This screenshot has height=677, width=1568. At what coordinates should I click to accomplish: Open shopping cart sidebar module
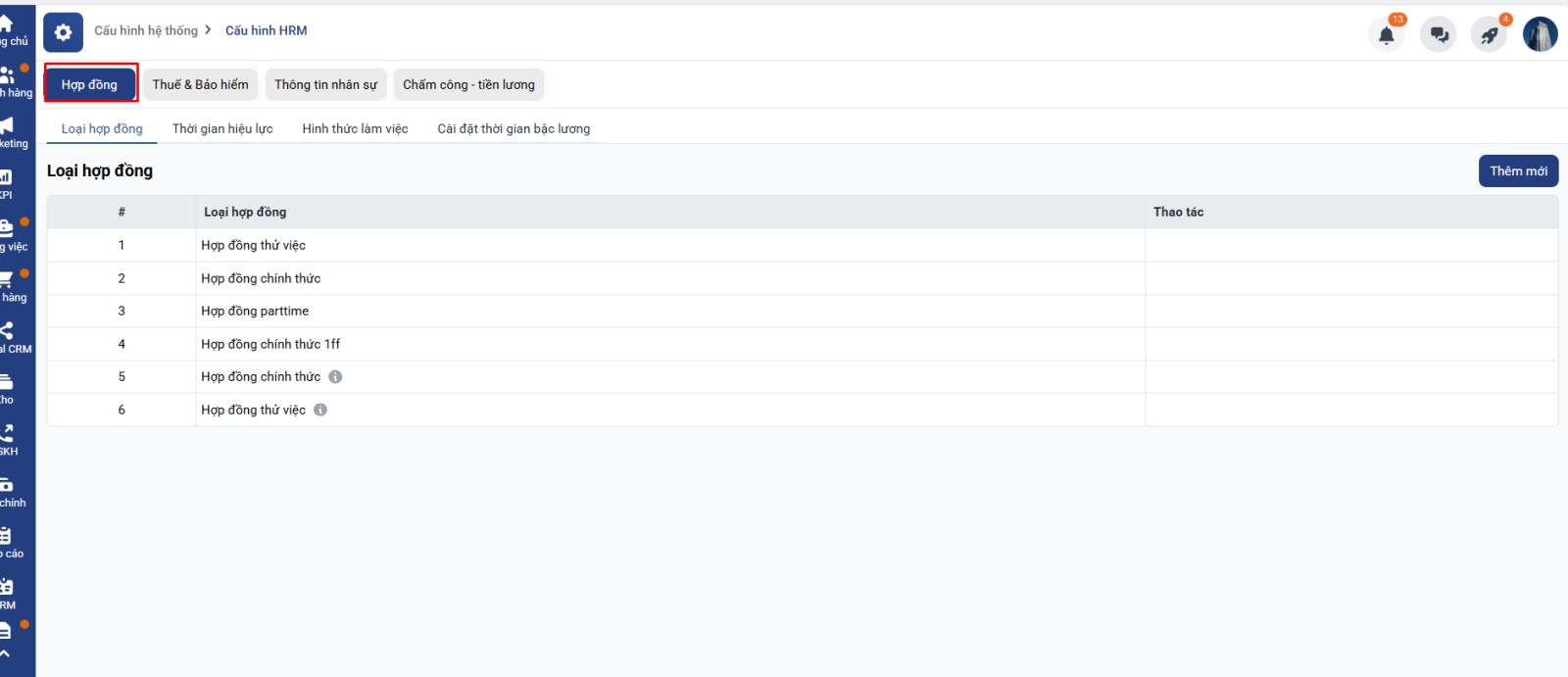9,285
